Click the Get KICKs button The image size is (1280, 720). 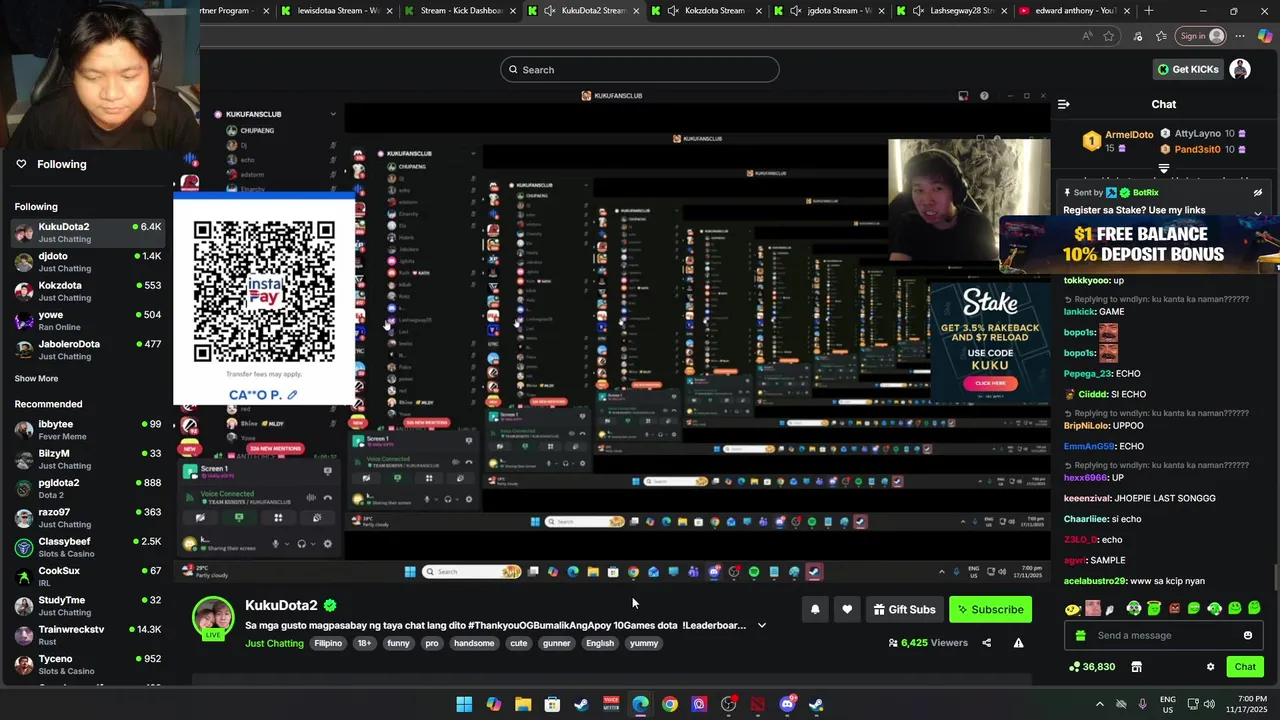pos(1188,69)
